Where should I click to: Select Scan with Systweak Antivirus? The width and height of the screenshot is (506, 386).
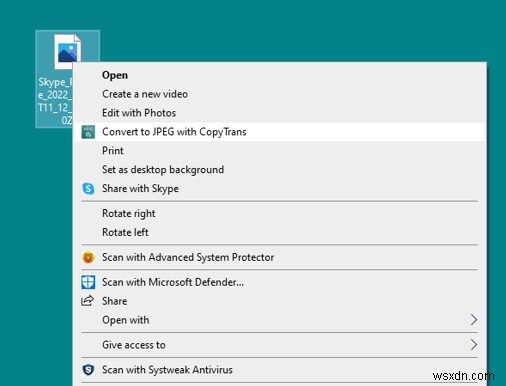pos(279,370)
